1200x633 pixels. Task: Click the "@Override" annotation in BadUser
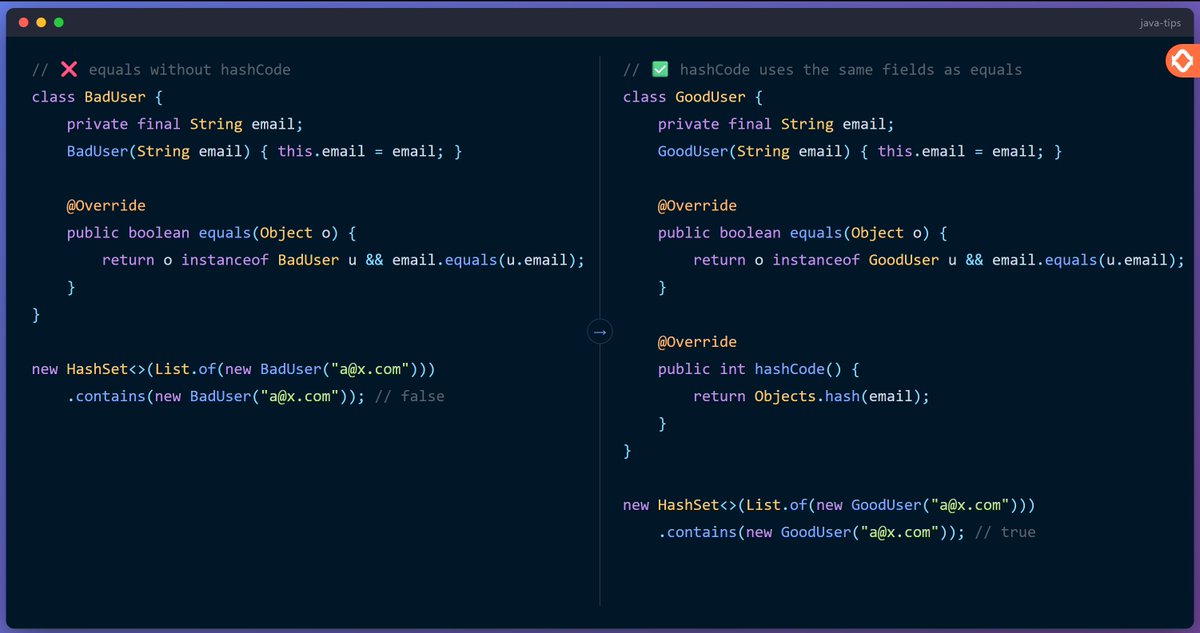(106, 205)
